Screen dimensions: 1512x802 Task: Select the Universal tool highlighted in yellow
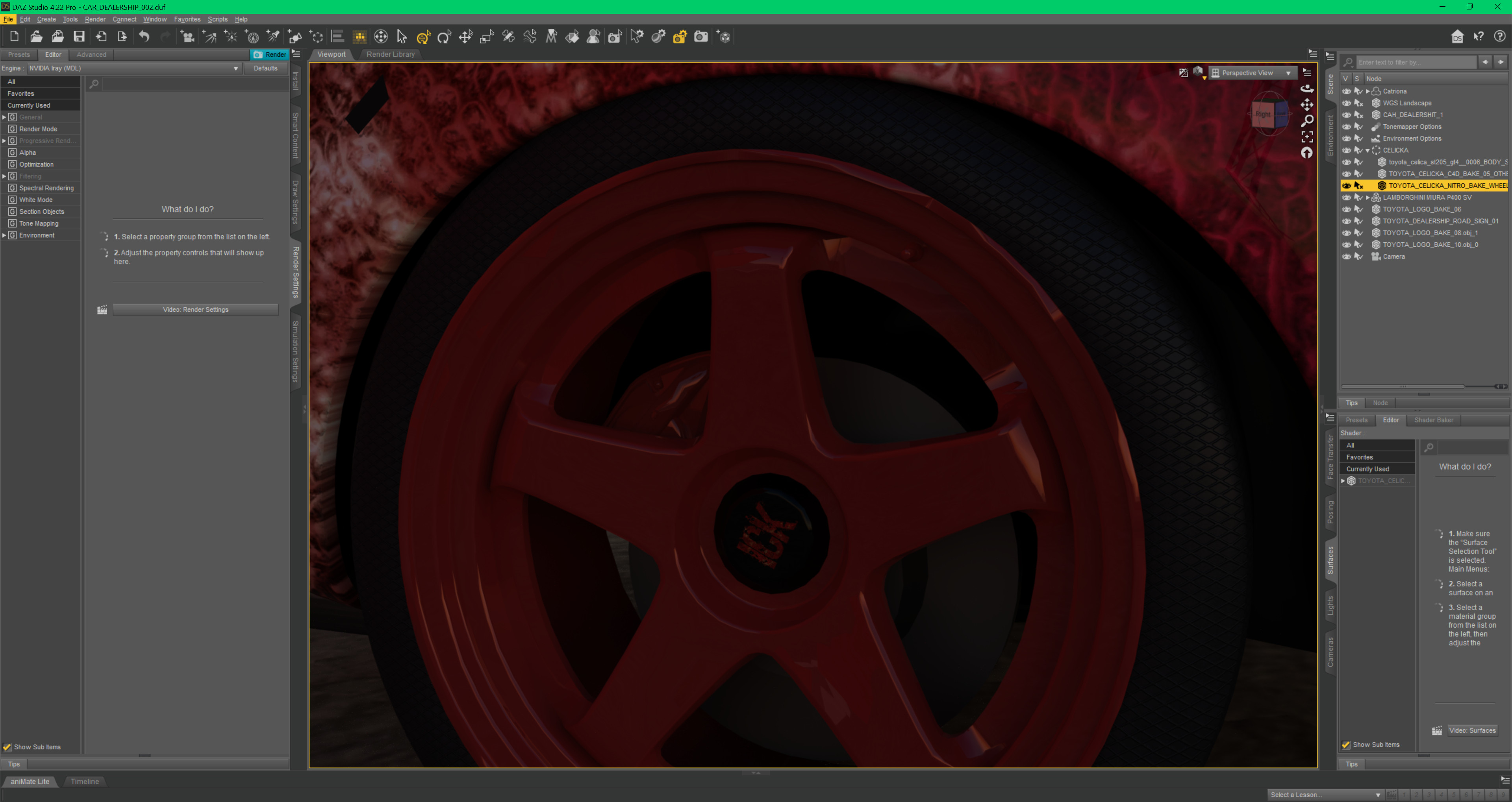(423, 36)
